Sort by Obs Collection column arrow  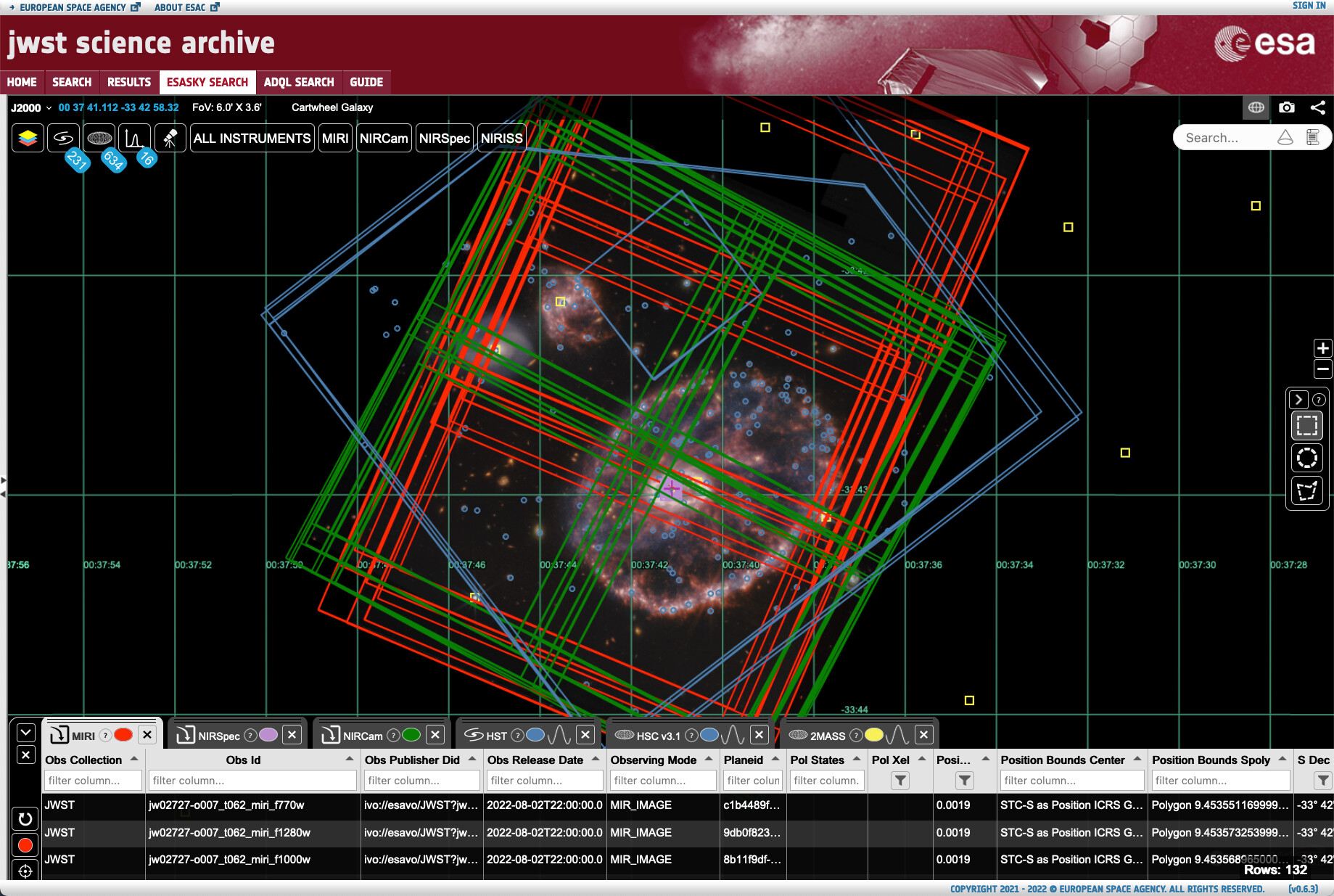(133, 759)
